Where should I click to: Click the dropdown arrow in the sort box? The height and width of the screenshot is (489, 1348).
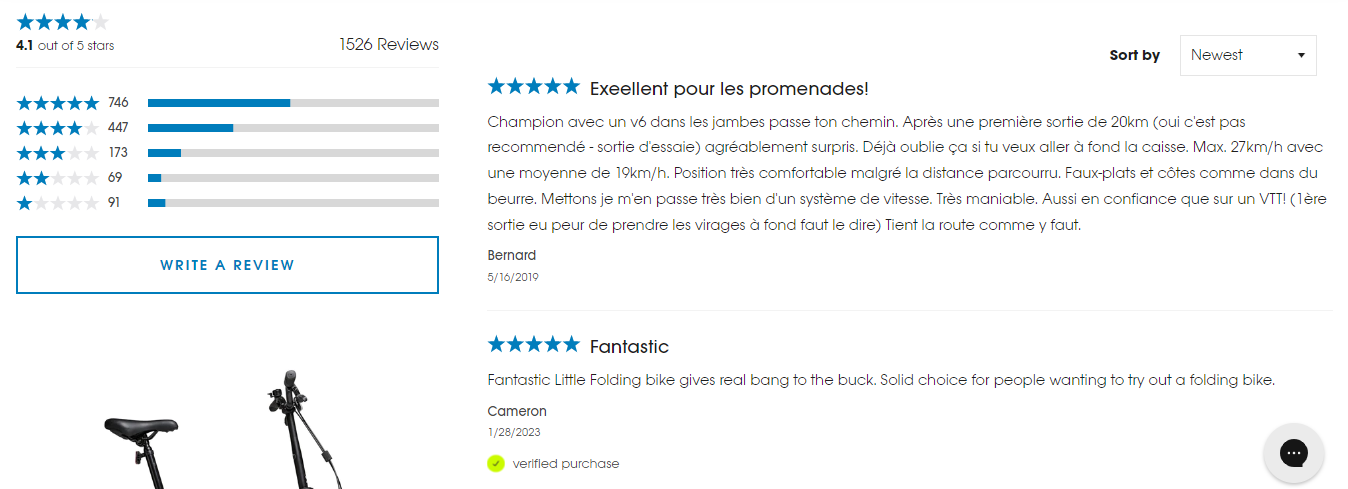click(x=1301, y=55)
